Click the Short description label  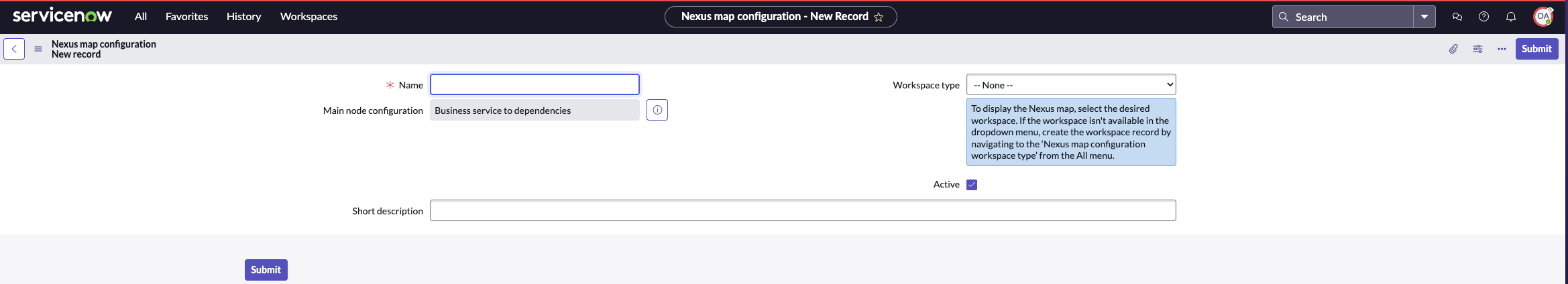[x=388, y=211]
